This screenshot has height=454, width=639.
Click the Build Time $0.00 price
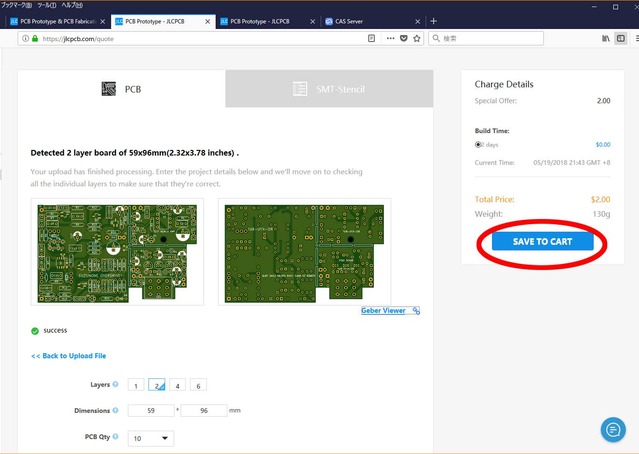coord(603,145)
